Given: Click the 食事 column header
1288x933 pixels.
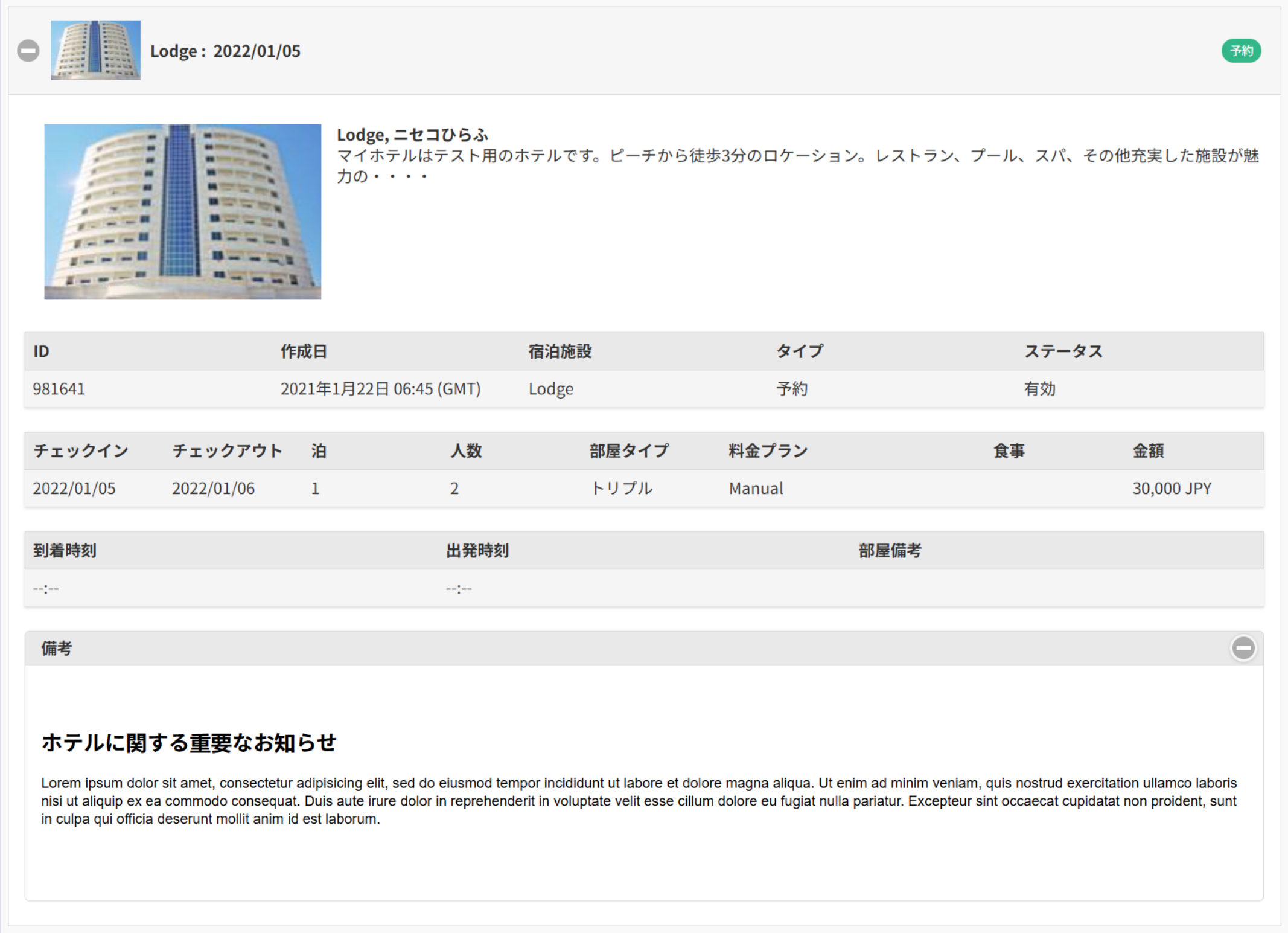Looking at the screenshot, I should click(x=1009, y=451).
